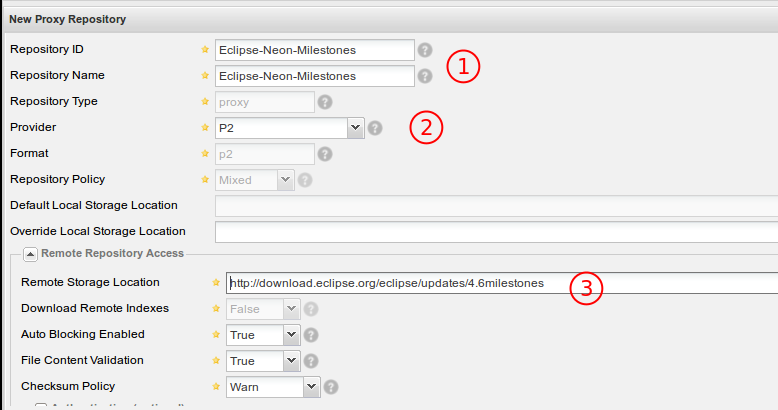The width and height of the screenshot is (778, 410).
Task: Click into the Repository ID text field
Action: (315, 50)
